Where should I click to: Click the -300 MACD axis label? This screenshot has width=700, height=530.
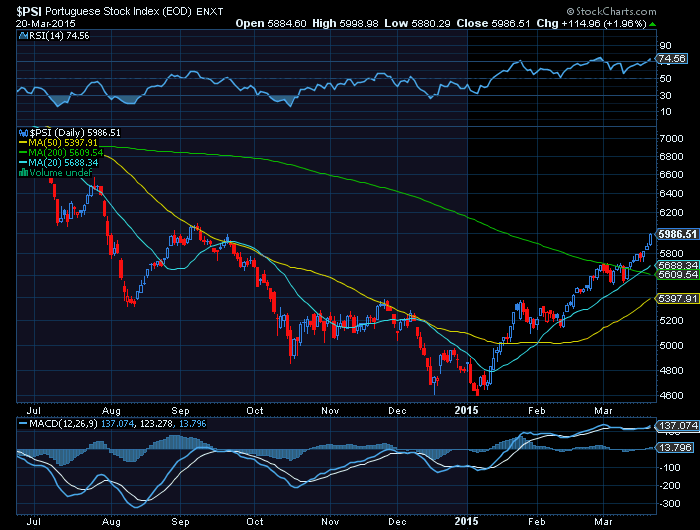tap(670, 504)
